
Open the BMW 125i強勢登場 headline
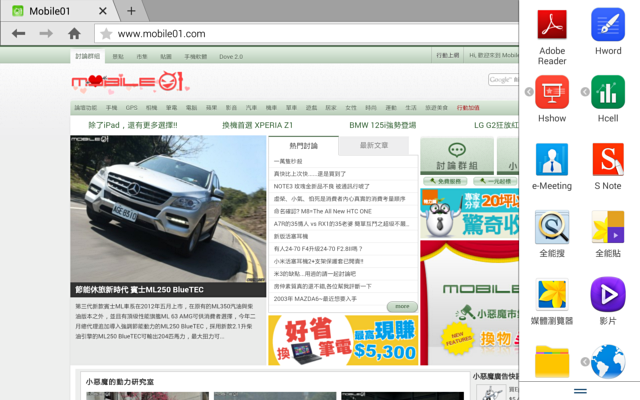tap(382, 125)
